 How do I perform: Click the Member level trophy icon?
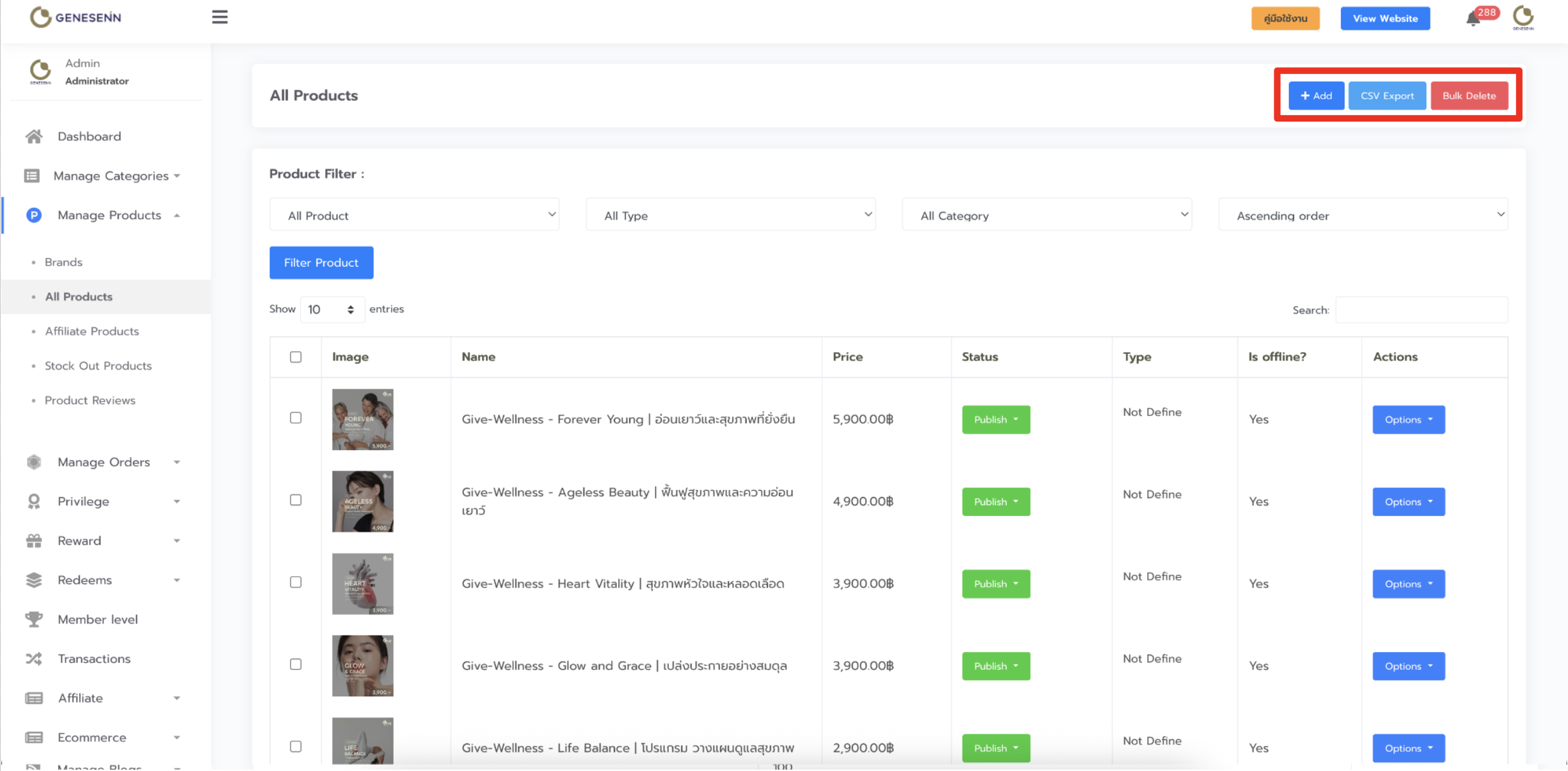pos(34,619)
